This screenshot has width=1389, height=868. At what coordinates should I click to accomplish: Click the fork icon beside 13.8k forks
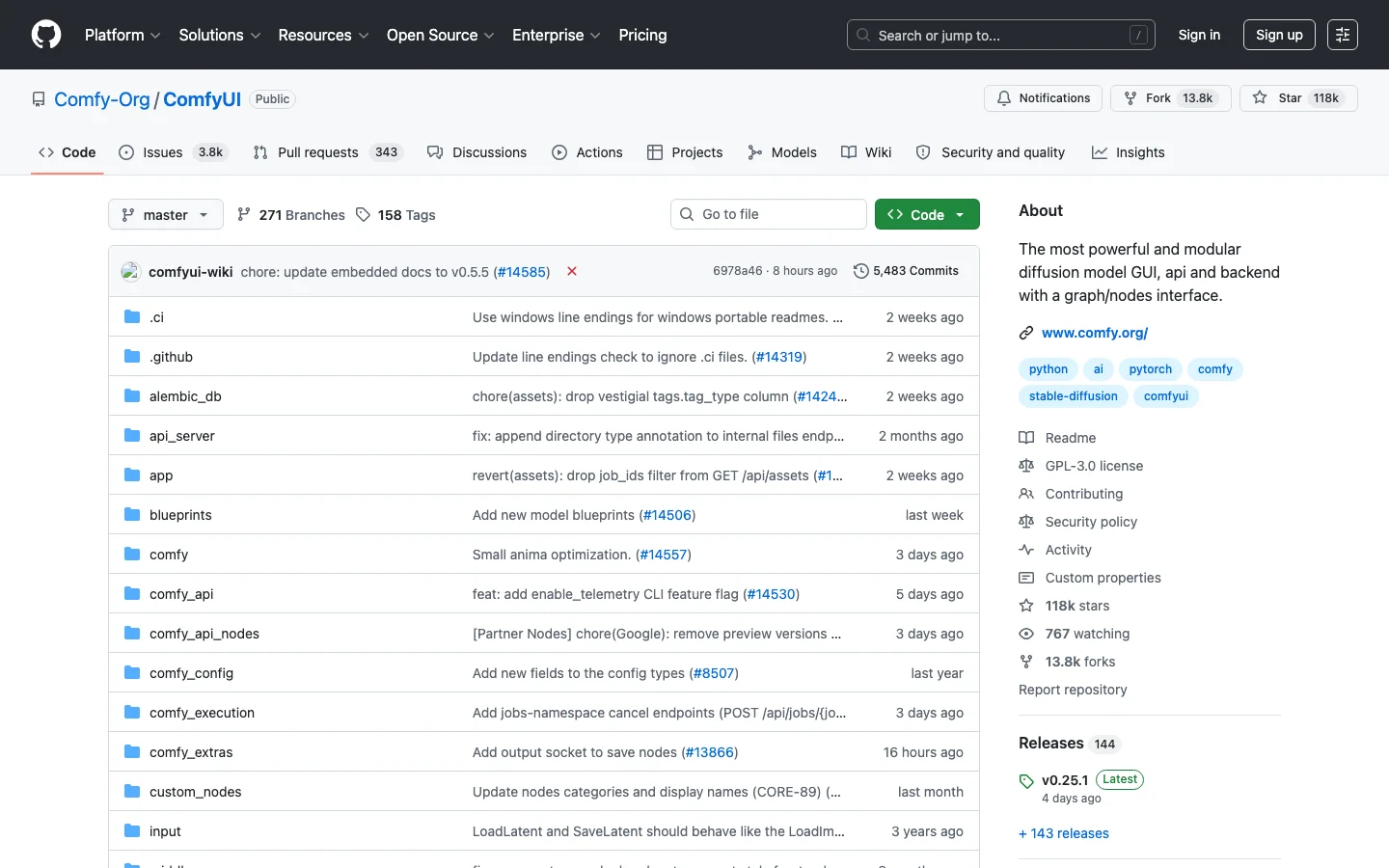click(x=1026, y=662)
